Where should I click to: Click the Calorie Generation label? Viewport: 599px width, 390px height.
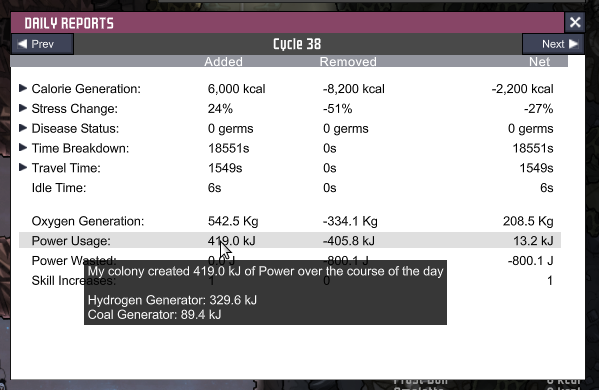click(x=86, y=89)
